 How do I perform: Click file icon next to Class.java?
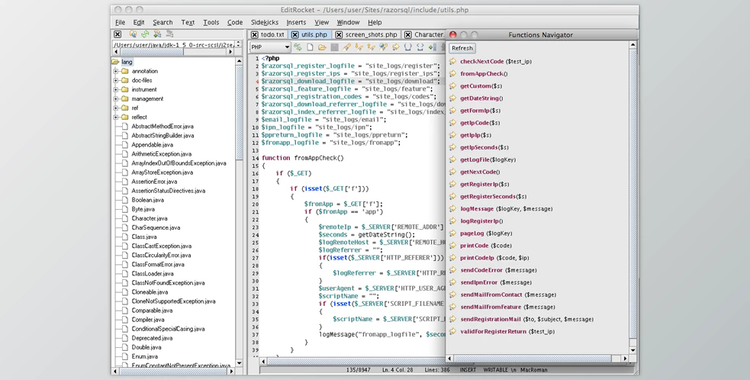click(124, 237)
